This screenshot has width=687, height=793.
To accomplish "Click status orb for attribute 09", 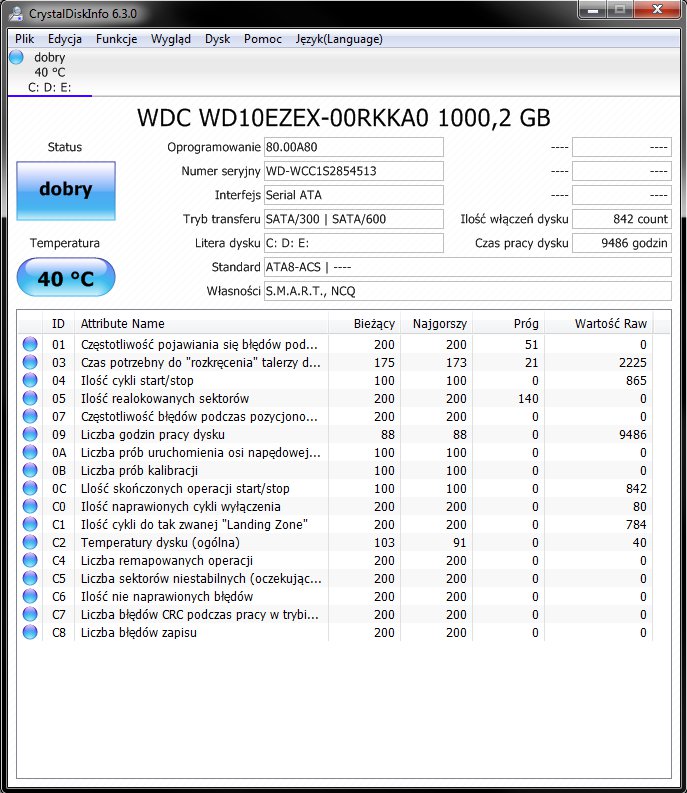I will tap(30, 434).
